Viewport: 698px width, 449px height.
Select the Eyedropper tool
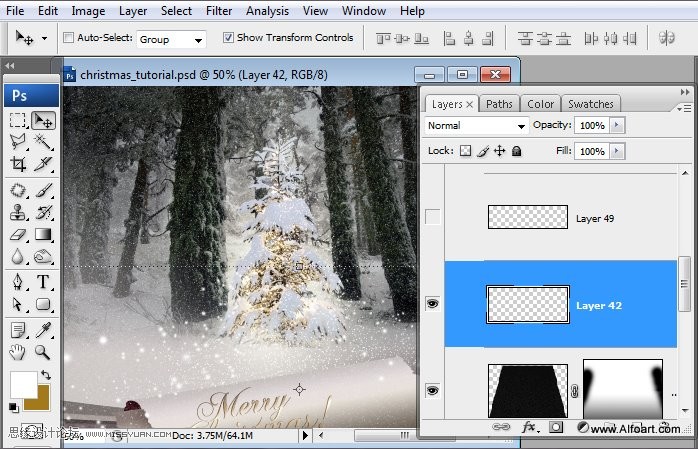pyautogui.click(x=43, y=331)
